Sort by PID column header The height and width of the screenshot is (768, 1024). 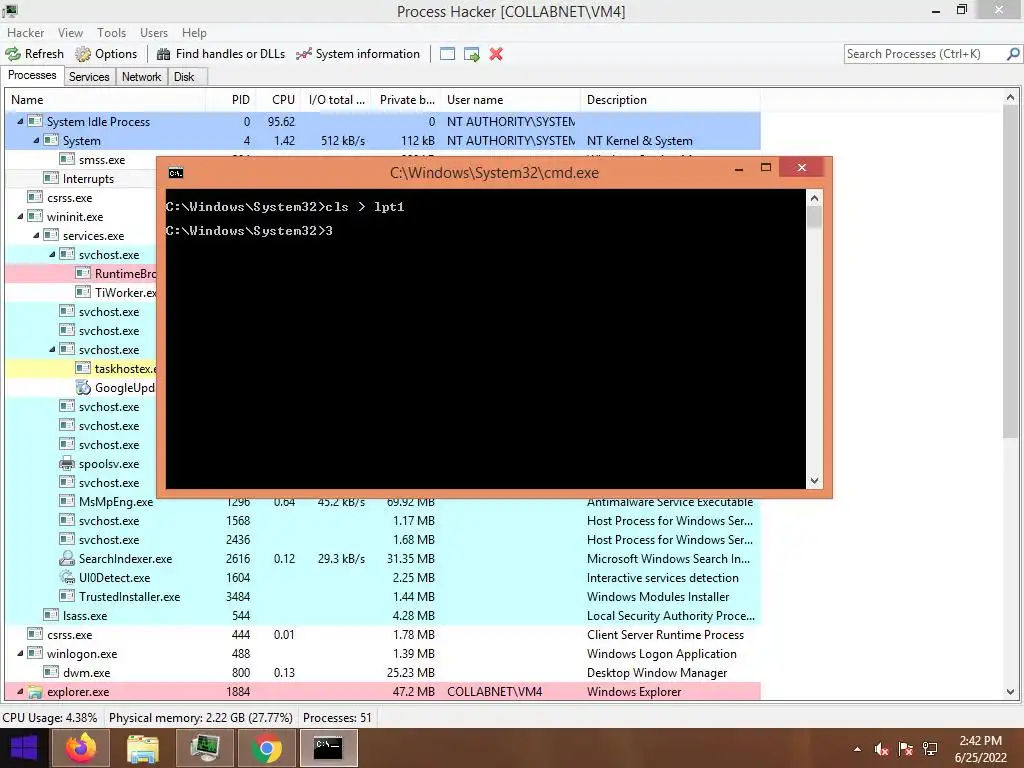(x=231, y=100)
